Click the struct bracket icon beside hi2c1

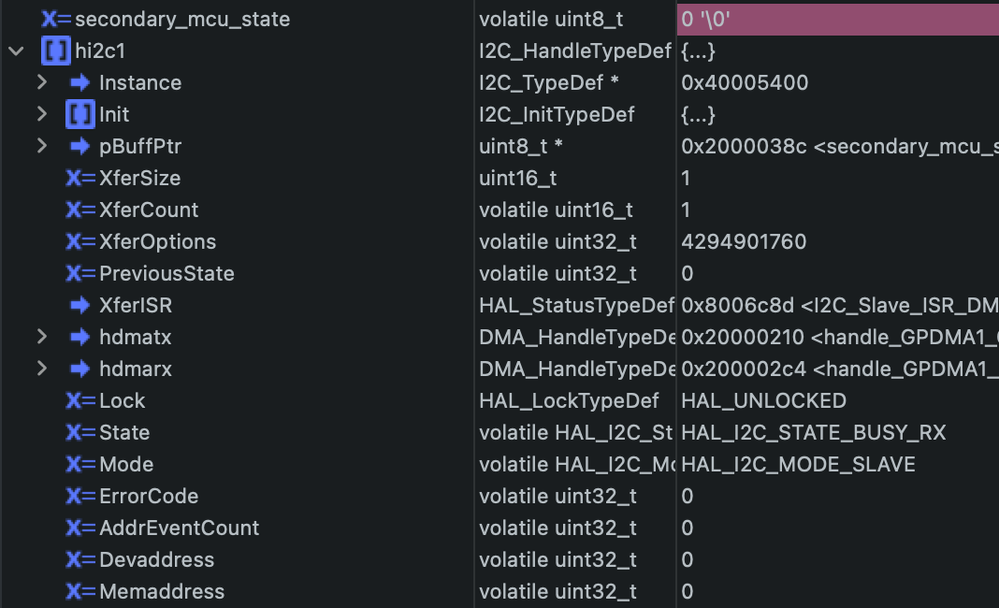(x=55, y=50)
